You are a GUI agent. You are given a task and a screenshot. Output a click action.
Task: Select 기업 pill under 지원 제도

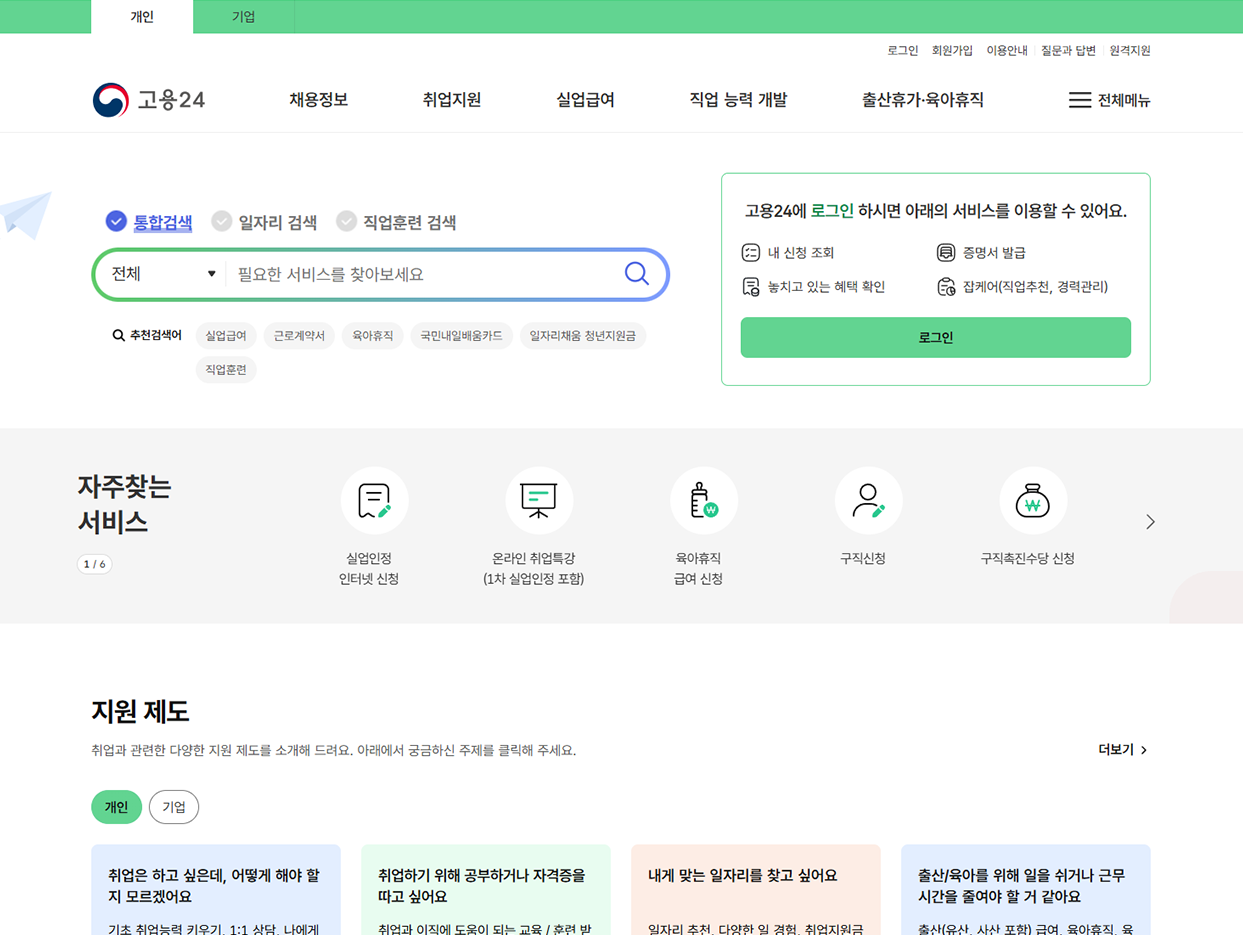point(174,807)
